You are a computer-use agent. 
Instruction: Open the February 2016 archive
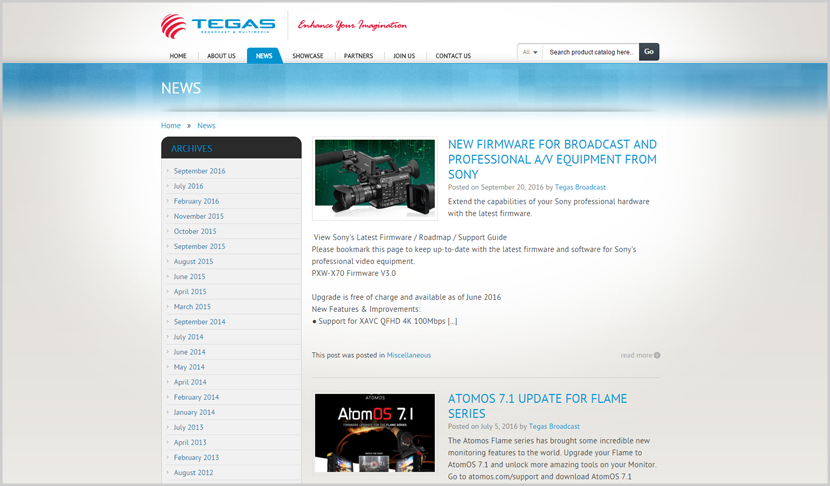pyautogui.click(x=196, y=201)
